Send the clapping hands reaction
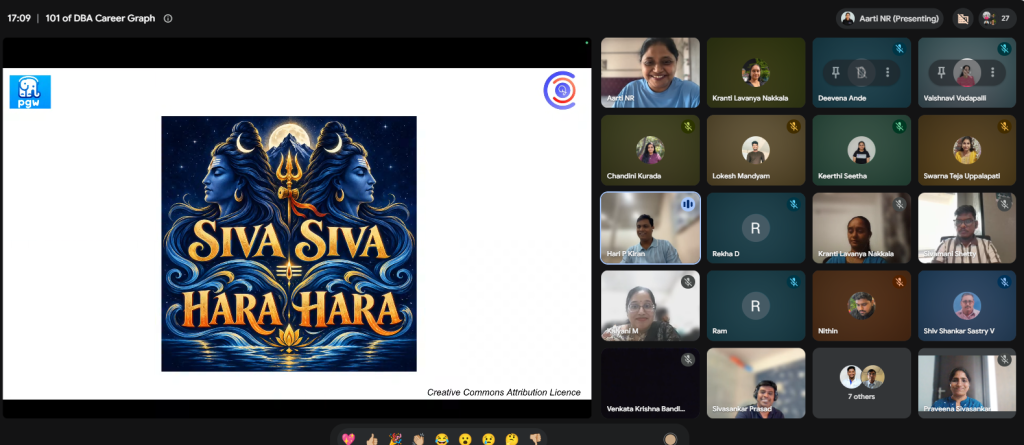This screenshot has width=1024, height=445. click(x=419, y=439)
